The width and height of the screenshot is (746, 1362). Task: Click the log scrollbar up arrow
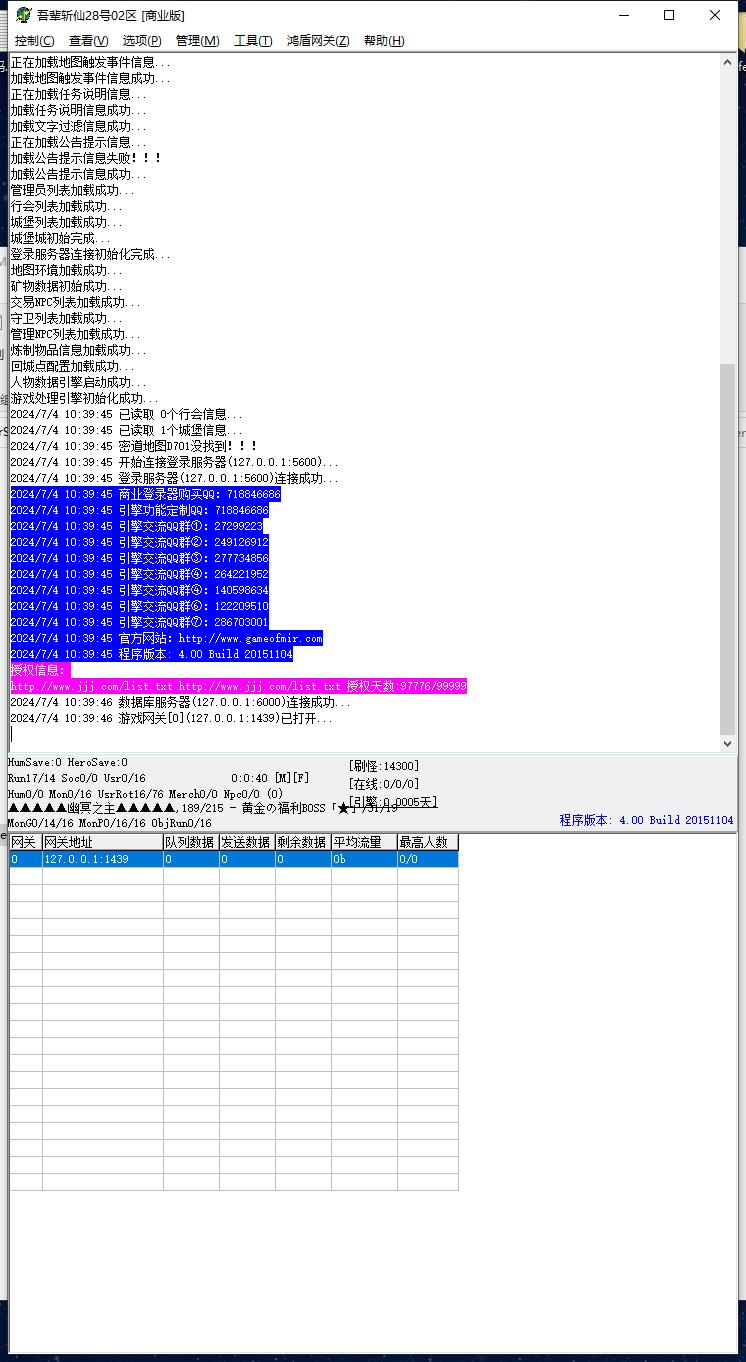[x=727, y=62]
